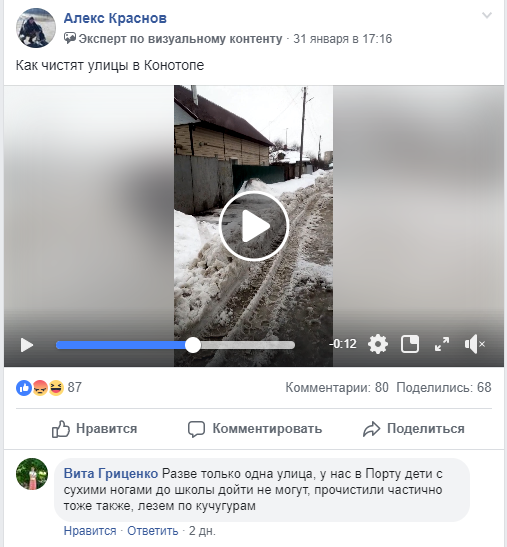Open Алекс Краснов profile link
The height and width of the screenshot is (547, 507).
tap(115, 18)
